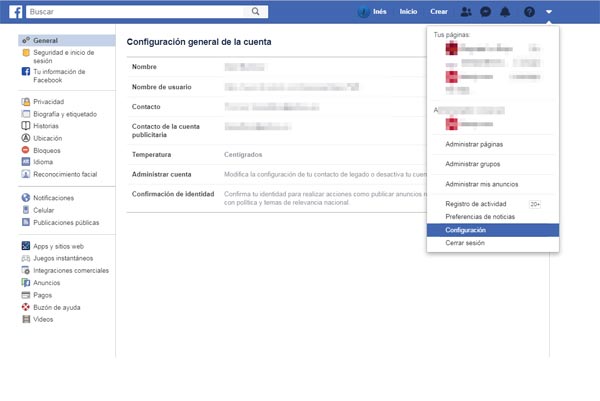
Task: Open the Seguridad e inicio de sesión label
Action: pos(64,57)
